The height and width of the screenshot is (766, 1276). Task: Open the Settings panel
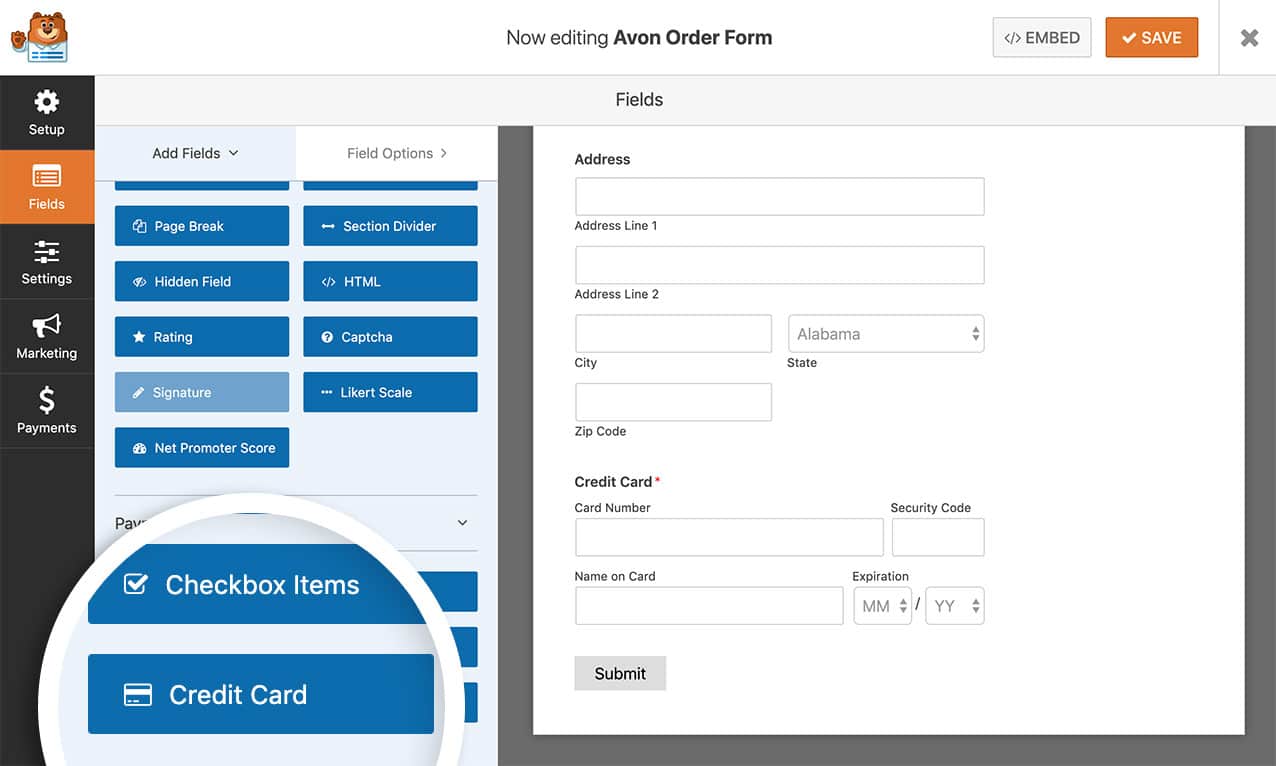click(47, 262)
